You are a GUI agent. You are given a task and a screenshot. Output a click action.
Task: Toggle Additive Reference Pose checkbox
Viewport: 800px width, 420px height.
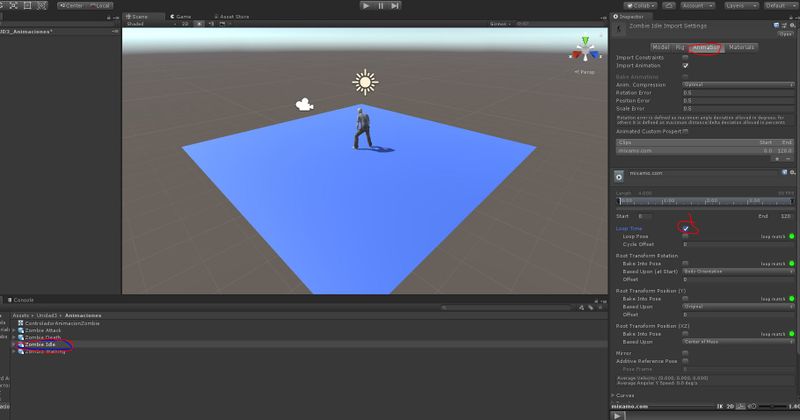pyautogui.click(x=685, y=361)
